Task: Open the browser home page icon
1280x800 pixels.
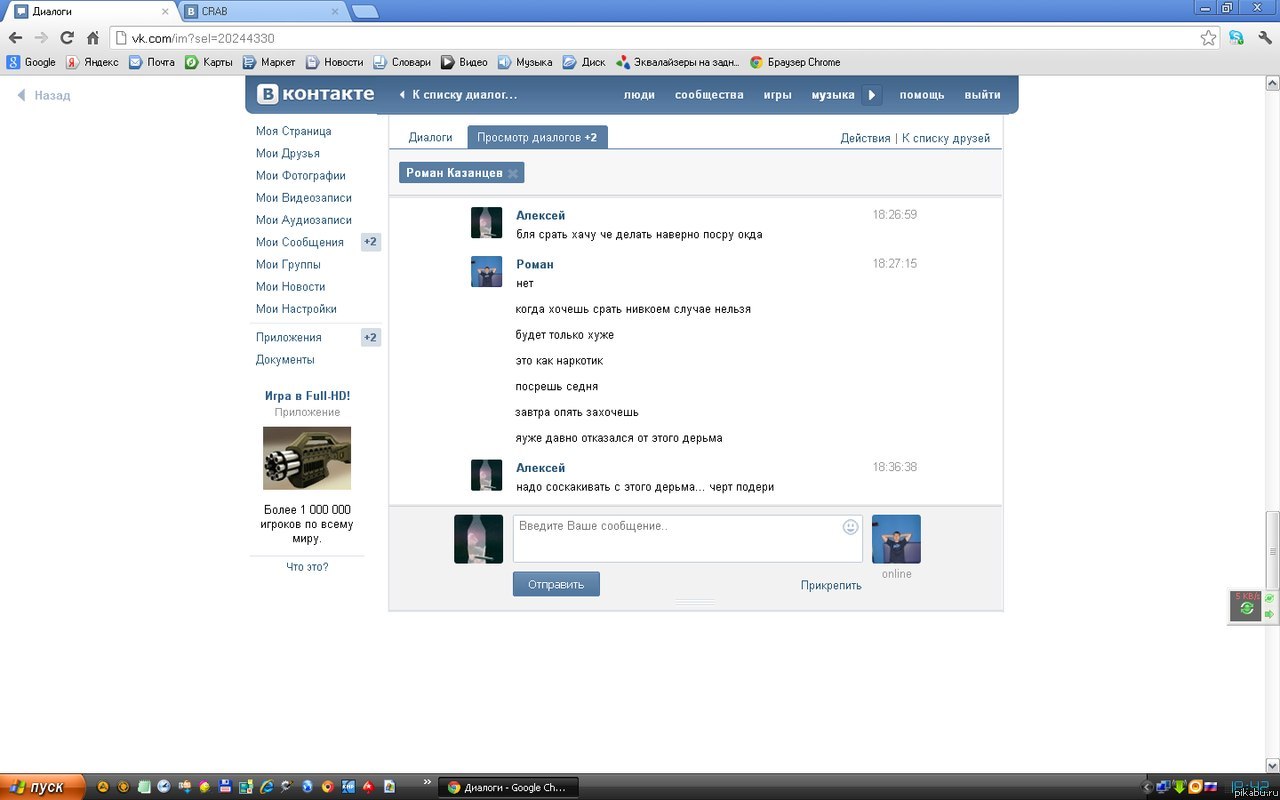Action: click(93, 38)
